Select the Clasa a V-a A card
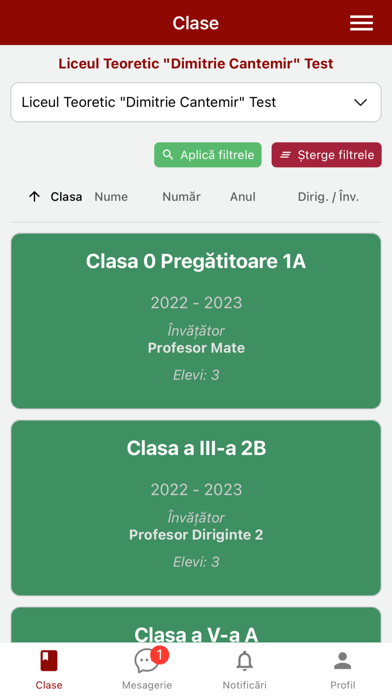The width and height of the screenshot is (392, 696). coord(196,625)
